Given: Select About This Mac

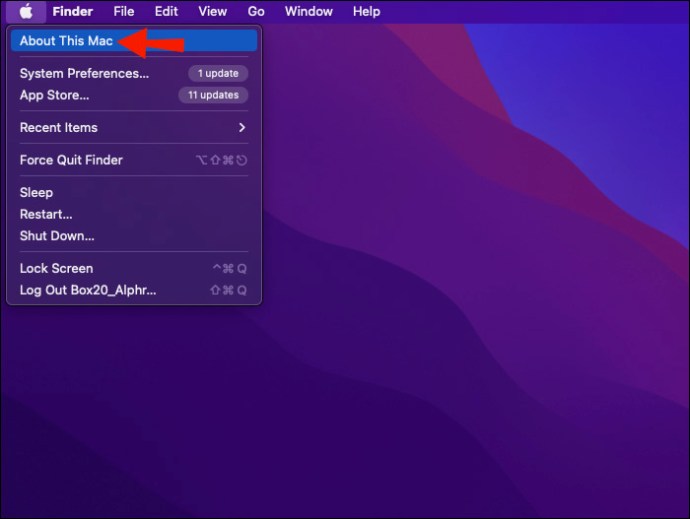Looking at the screenshot, I should pyautogui.click(x=134, y=40).
